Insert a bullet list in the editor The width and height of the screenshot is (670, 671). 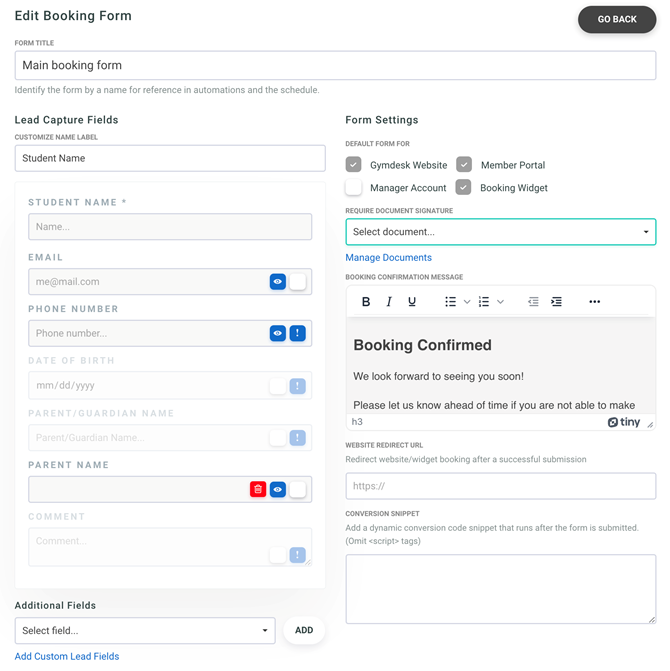click(x=450, y=302)
